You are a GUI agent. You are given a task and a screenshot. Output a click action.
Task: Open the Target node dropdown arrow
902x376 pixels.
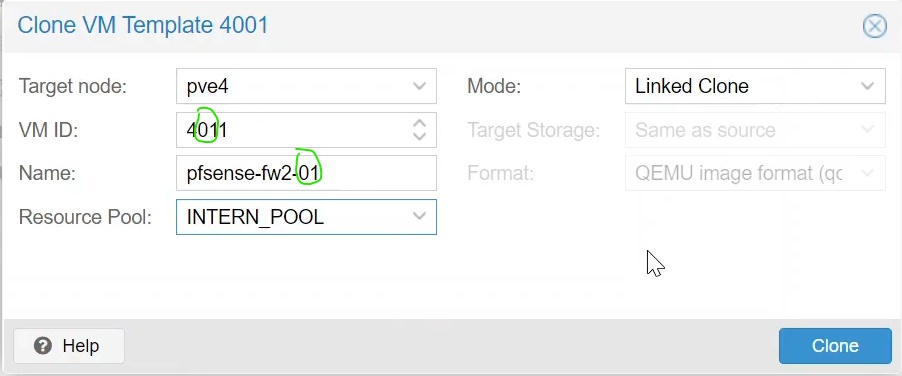point(419,86)
